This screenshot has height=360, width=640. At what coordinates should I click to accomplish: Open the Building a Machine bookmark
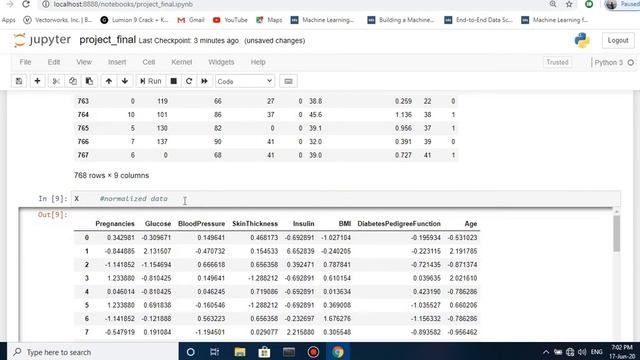pos(401,20)
